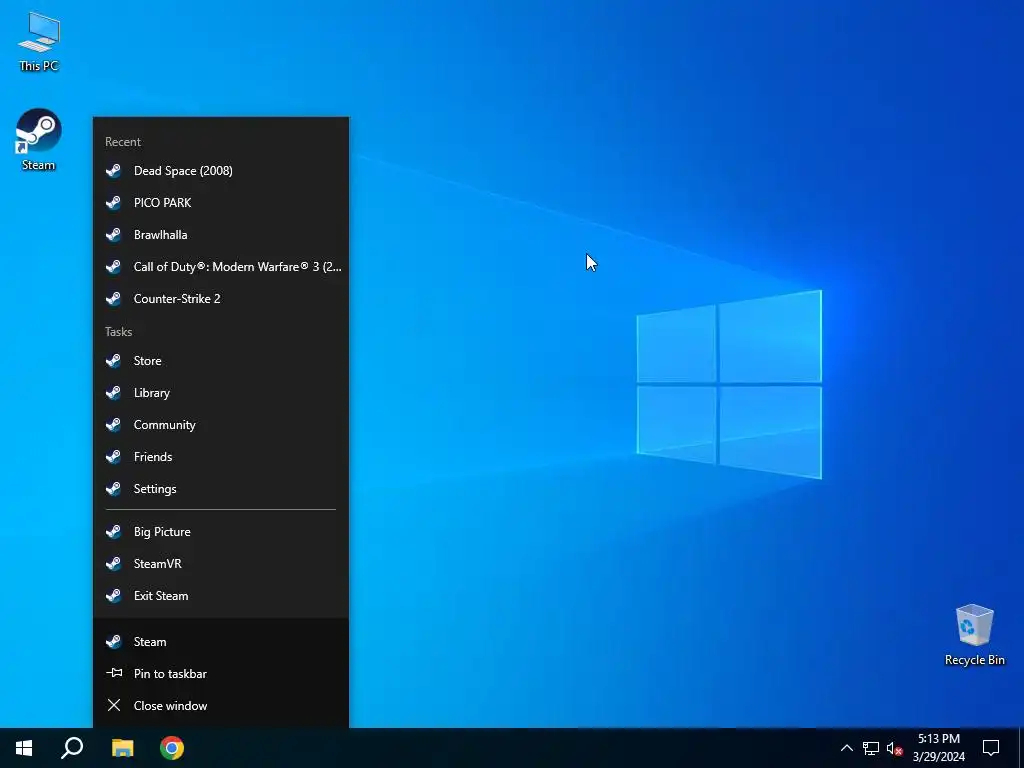Click the pin icon beside Pin to taskbar

click(114, 673)
